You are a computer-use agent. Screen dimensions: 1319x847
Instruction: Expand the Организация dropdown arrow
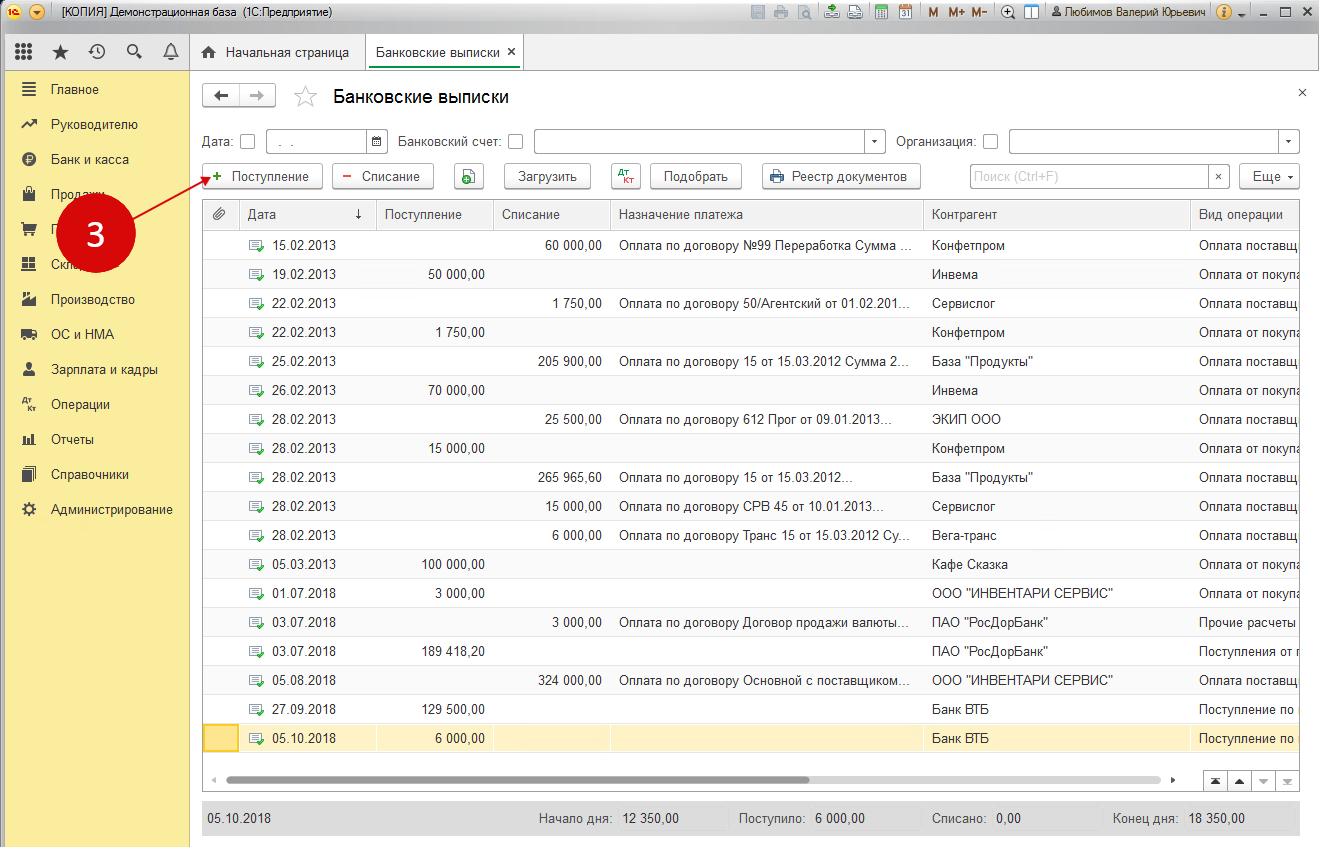pos(1289,141)
